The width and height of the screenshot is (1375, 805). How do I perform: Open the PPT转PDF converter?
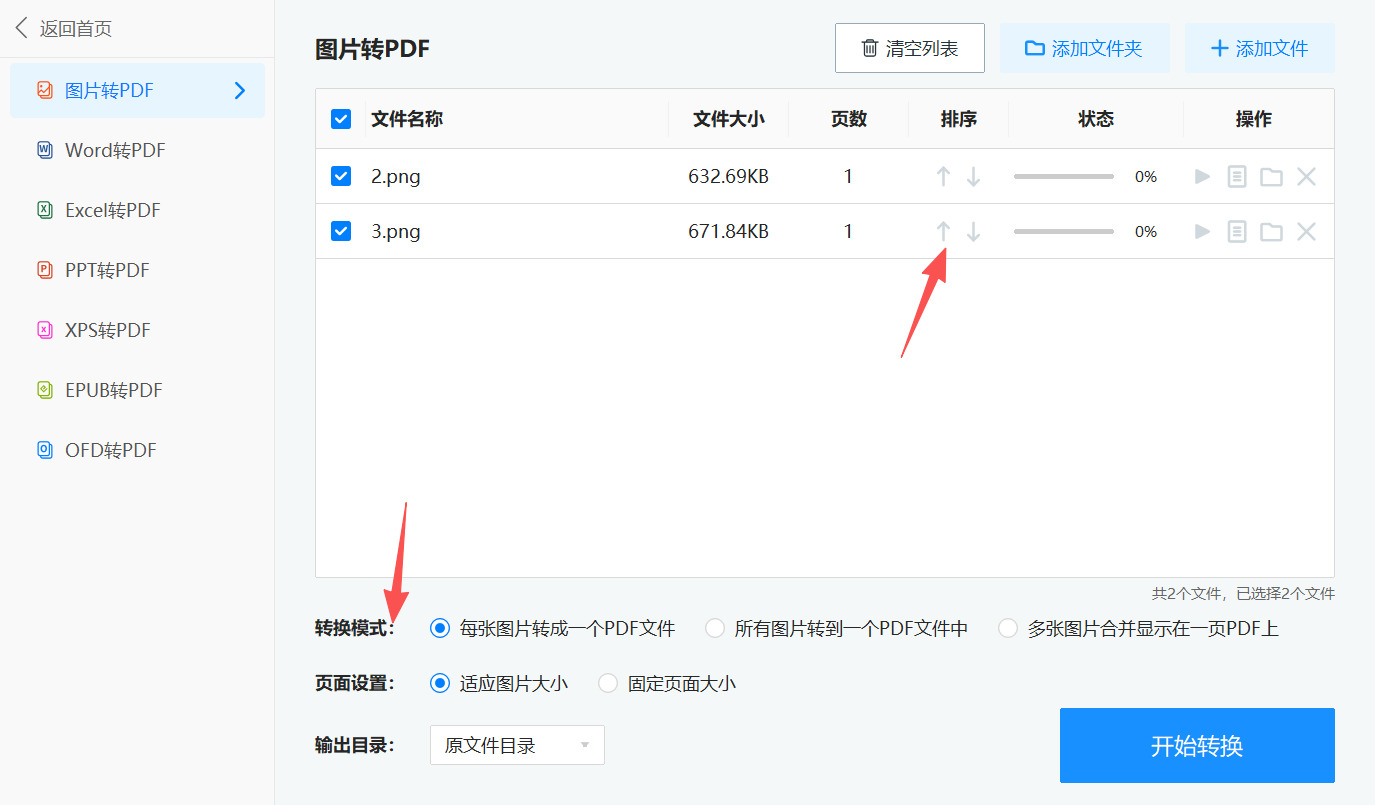point(100,270)
